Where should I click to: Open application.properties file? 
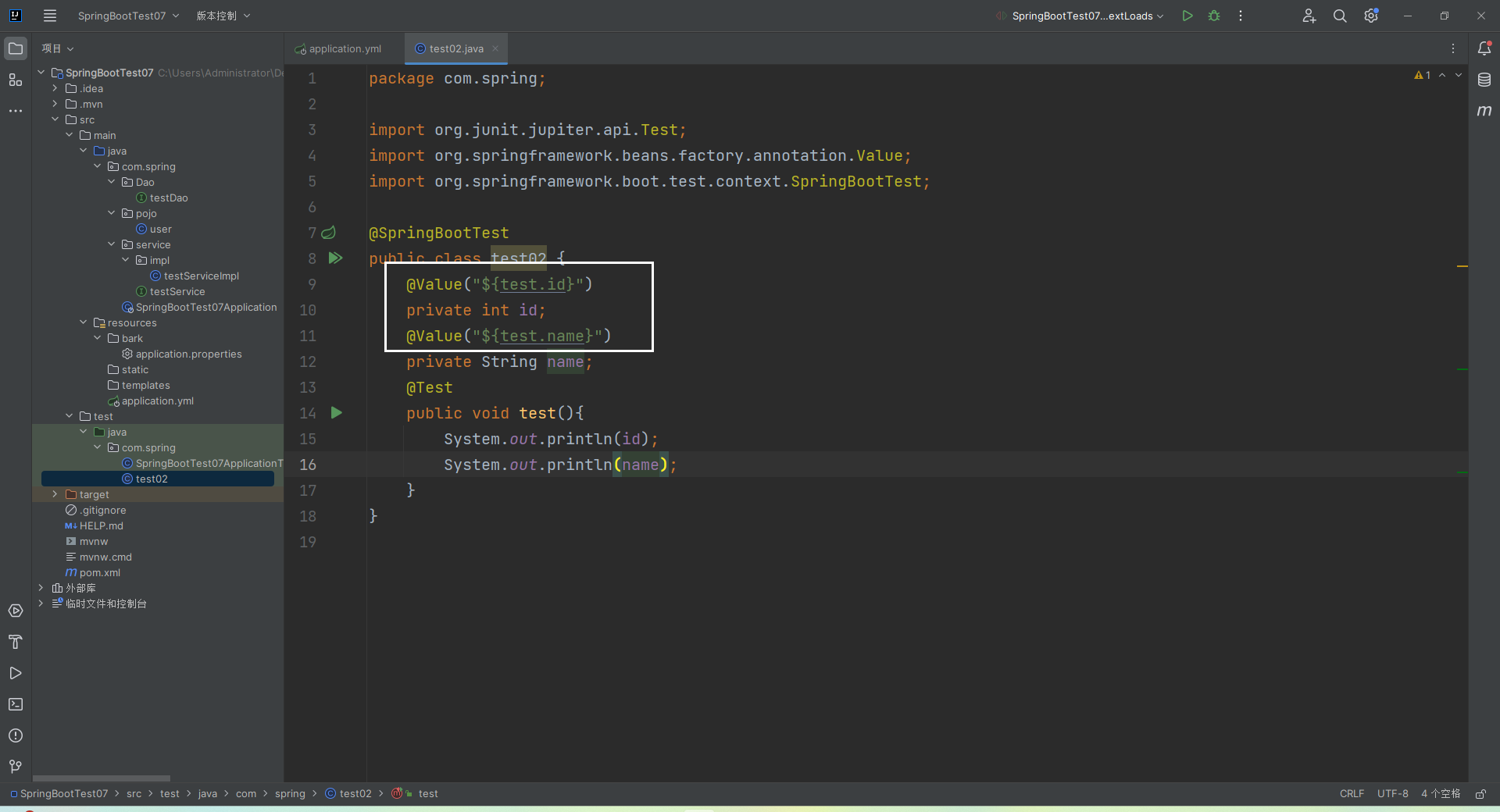click(x=182, y=354)
